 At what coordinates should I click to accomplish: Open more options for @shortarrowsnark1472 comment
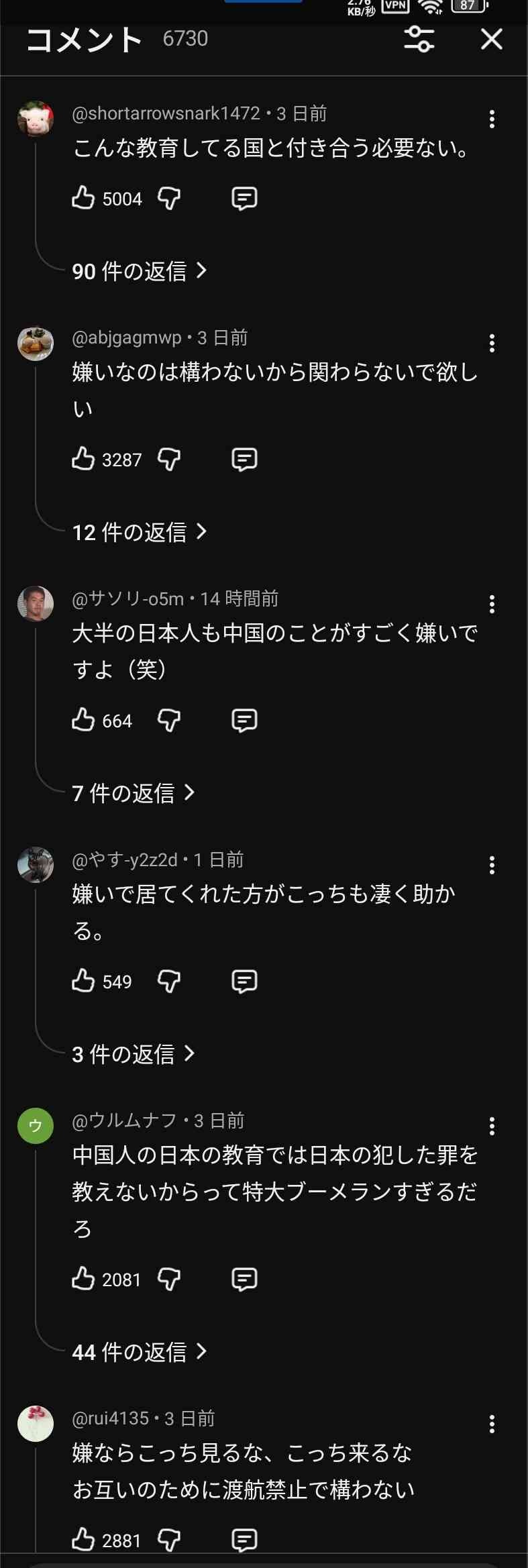492,119
